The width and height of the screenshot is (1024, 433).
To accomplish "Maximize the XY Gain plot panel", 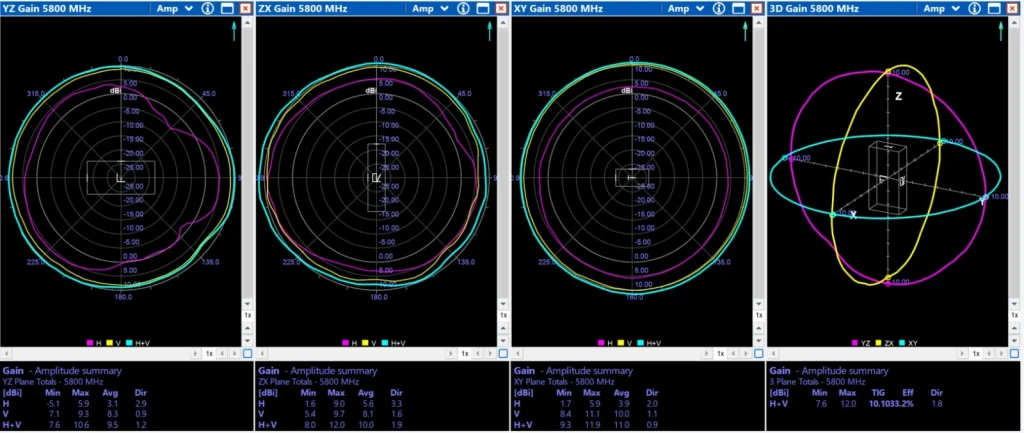I will pyautogui.click(x=738, y=8).
